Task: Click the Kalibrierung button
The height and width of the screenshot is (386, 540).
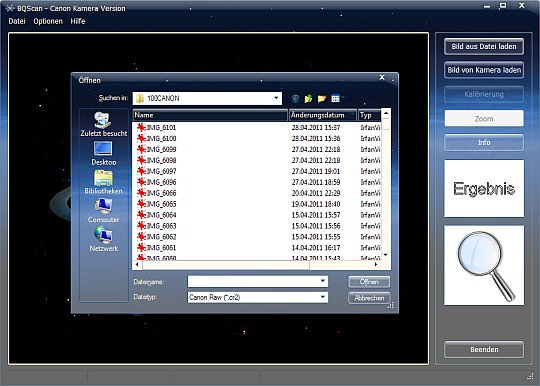Action: tap(484, 94)
